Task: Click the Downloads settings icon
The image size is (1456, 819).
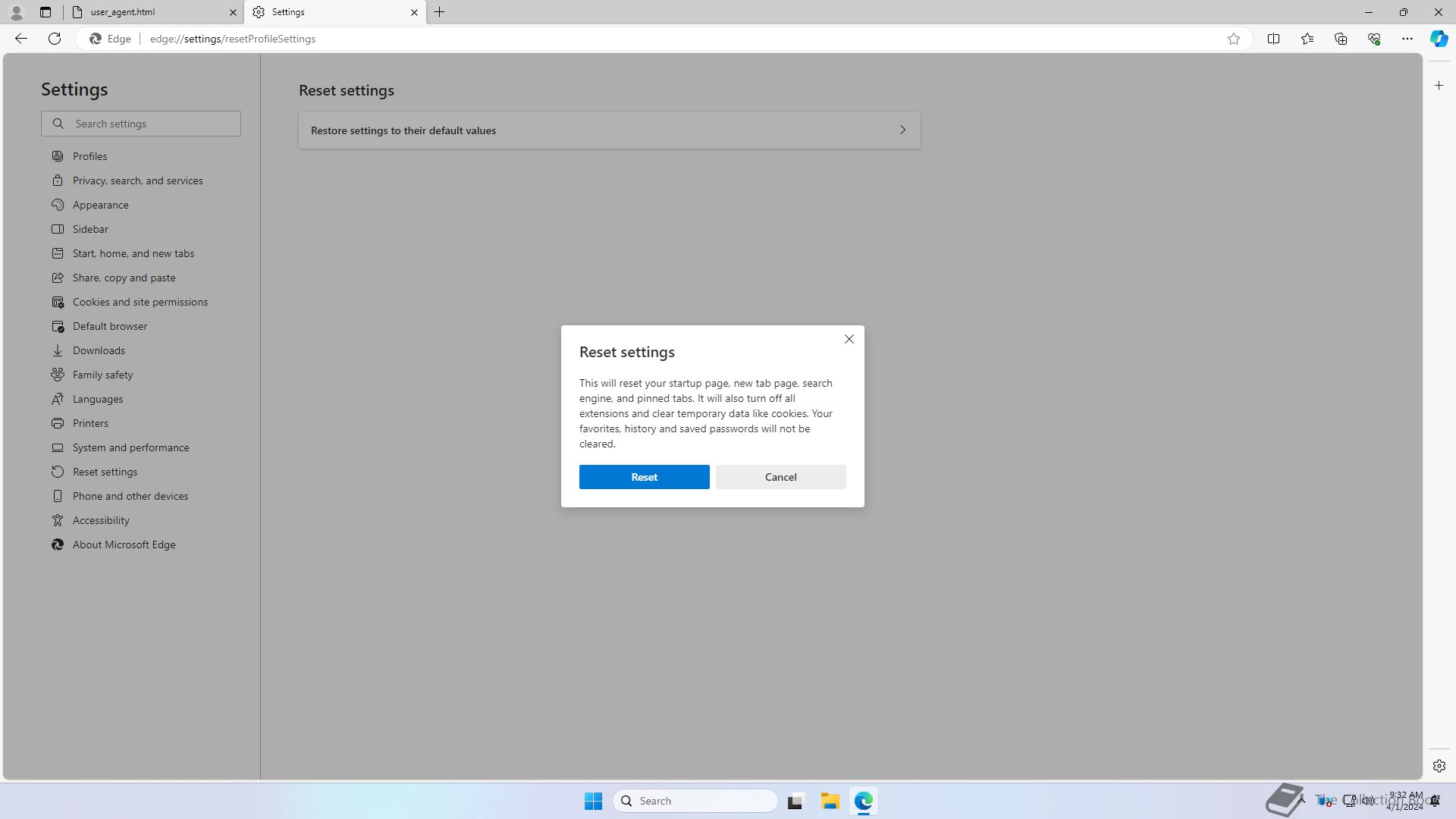Action: [57, 350]
